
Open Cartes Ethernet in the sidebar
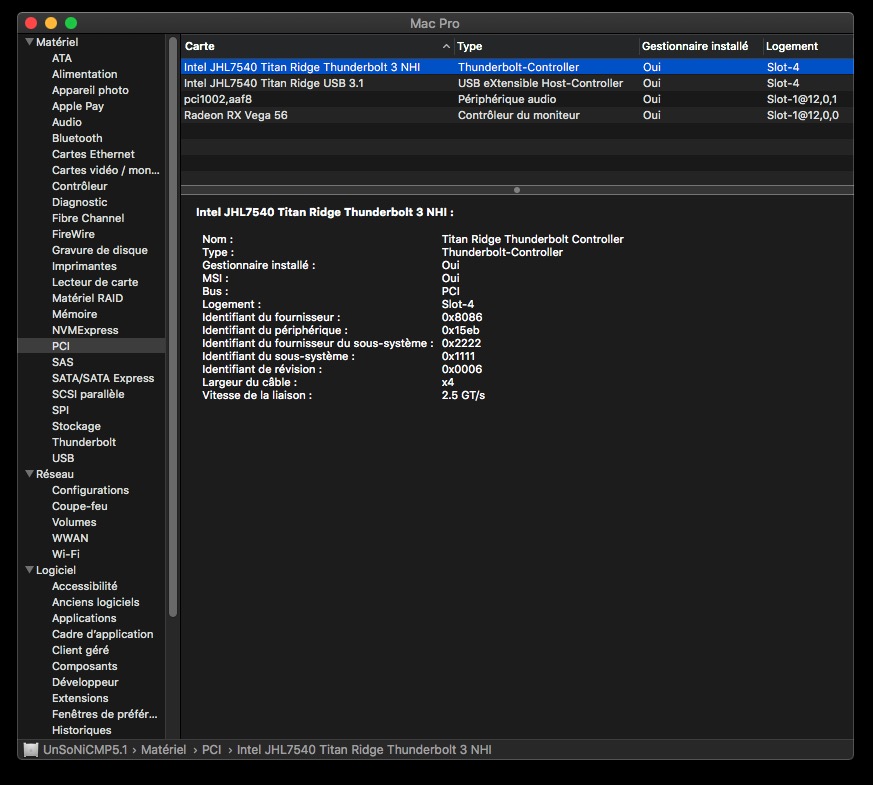(93, 154)
